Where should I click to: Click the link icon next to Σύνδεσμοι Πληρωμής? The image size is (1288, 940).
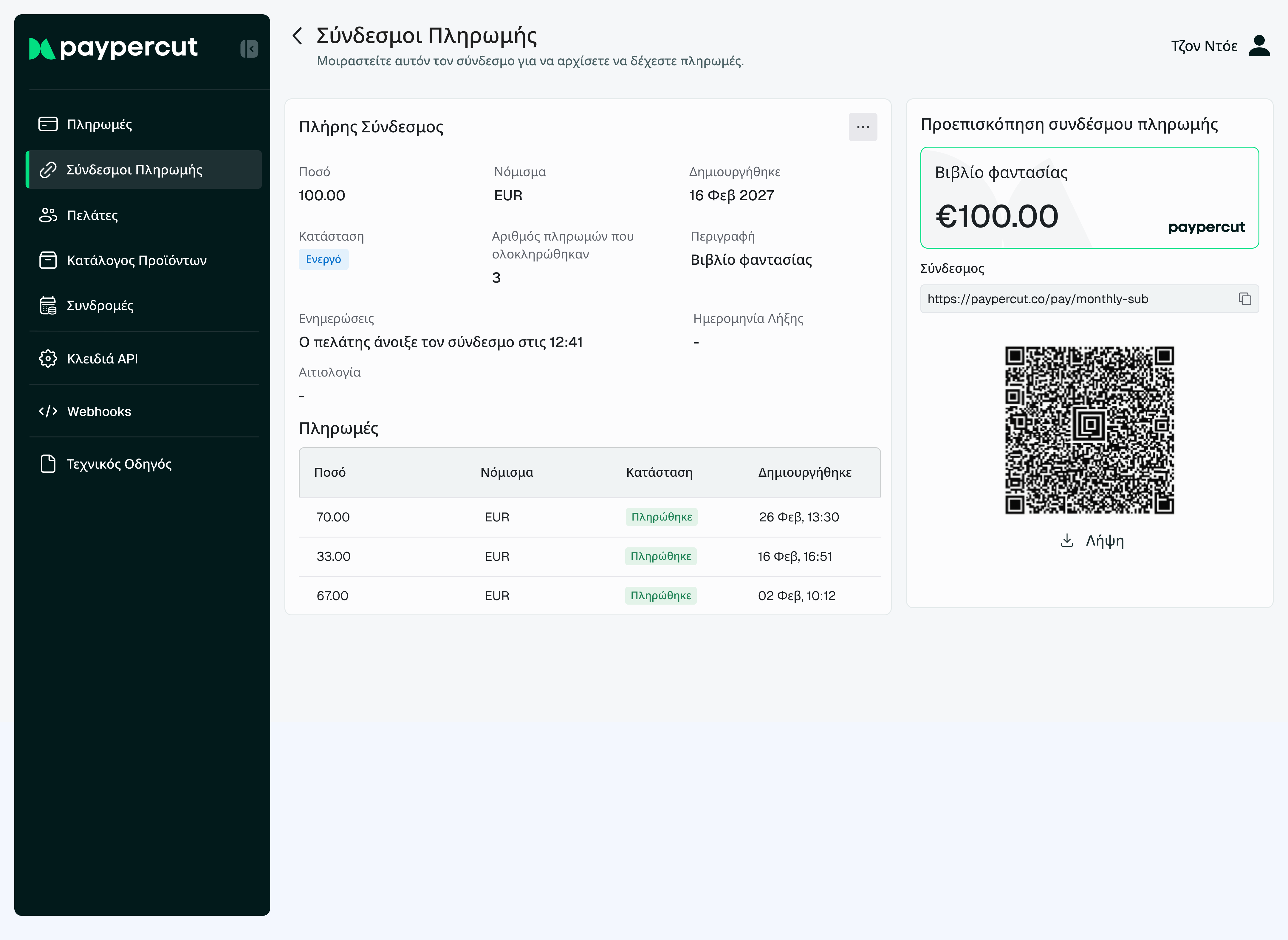click(x=48, y=170)
